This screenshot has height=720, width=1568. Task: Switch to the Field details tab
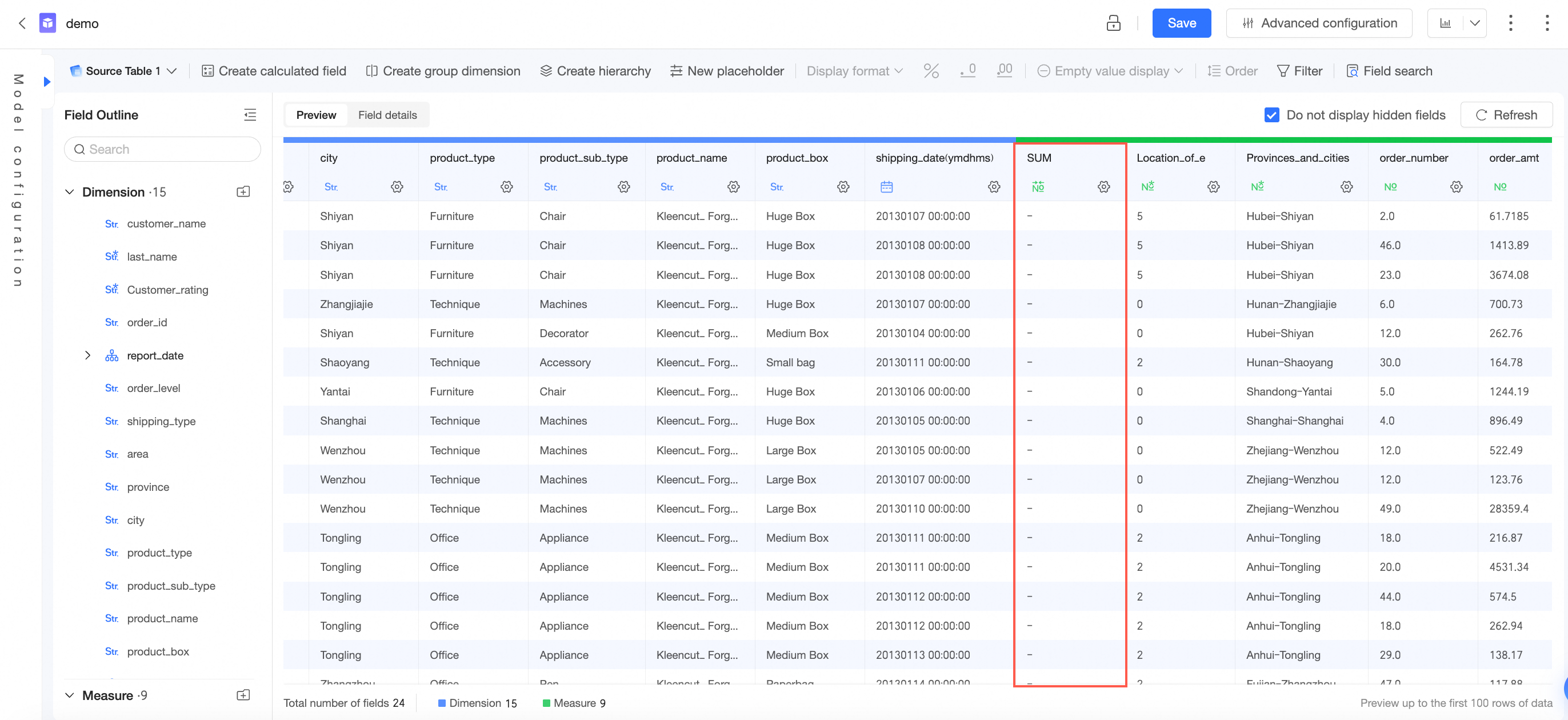click(x=387, y=115)
